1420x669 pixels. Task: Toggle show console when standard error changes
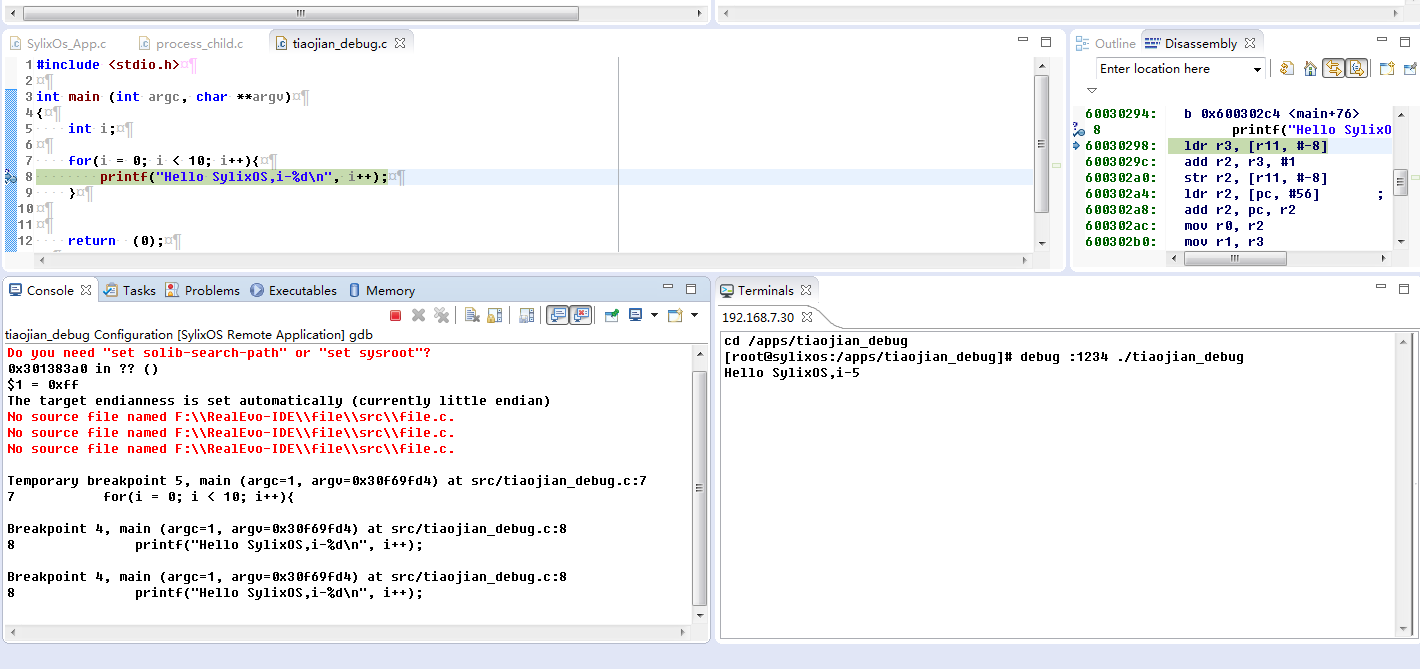pos(581,315)
